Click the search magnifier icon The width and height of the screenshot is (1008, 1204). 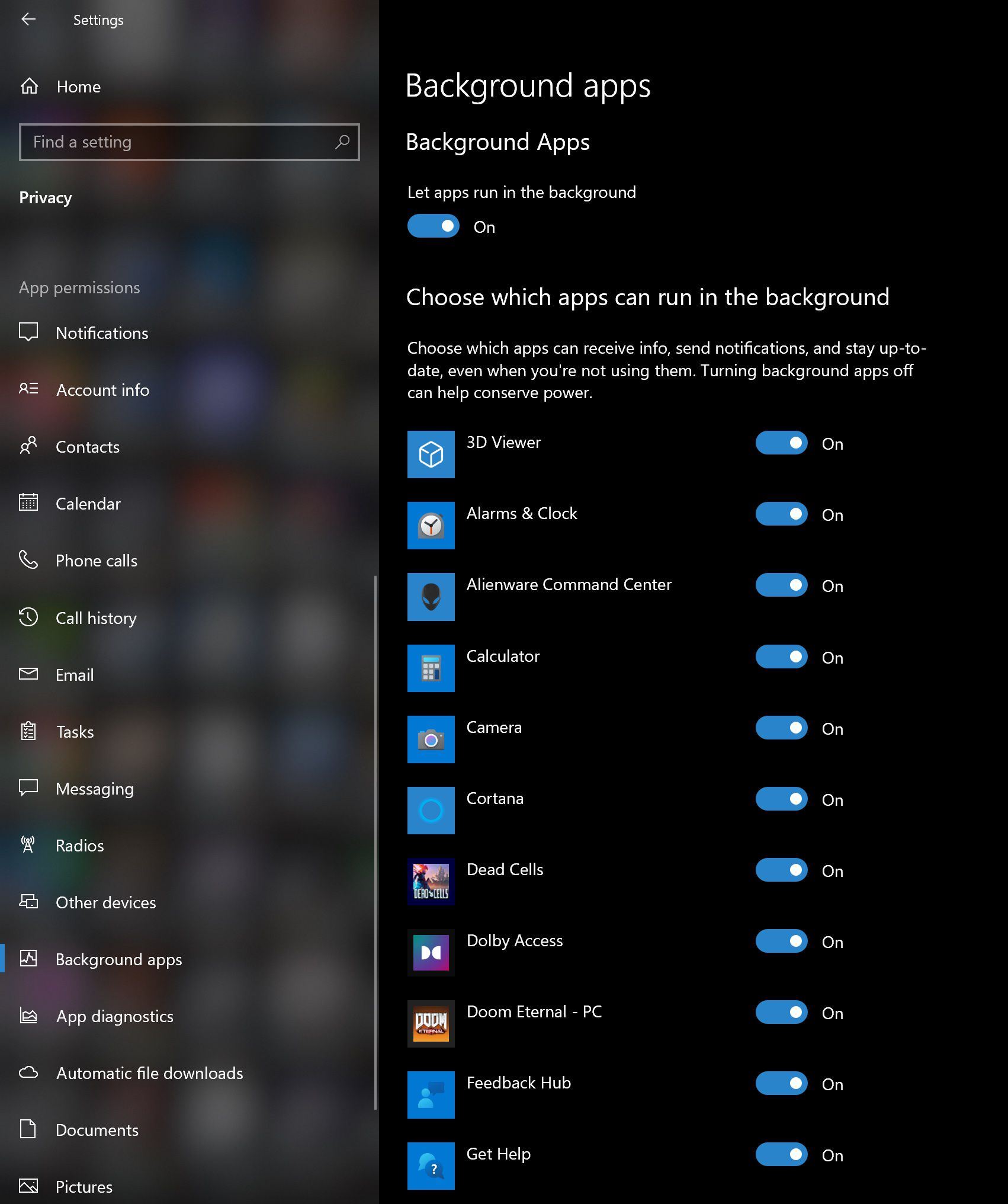pos(342,142)
